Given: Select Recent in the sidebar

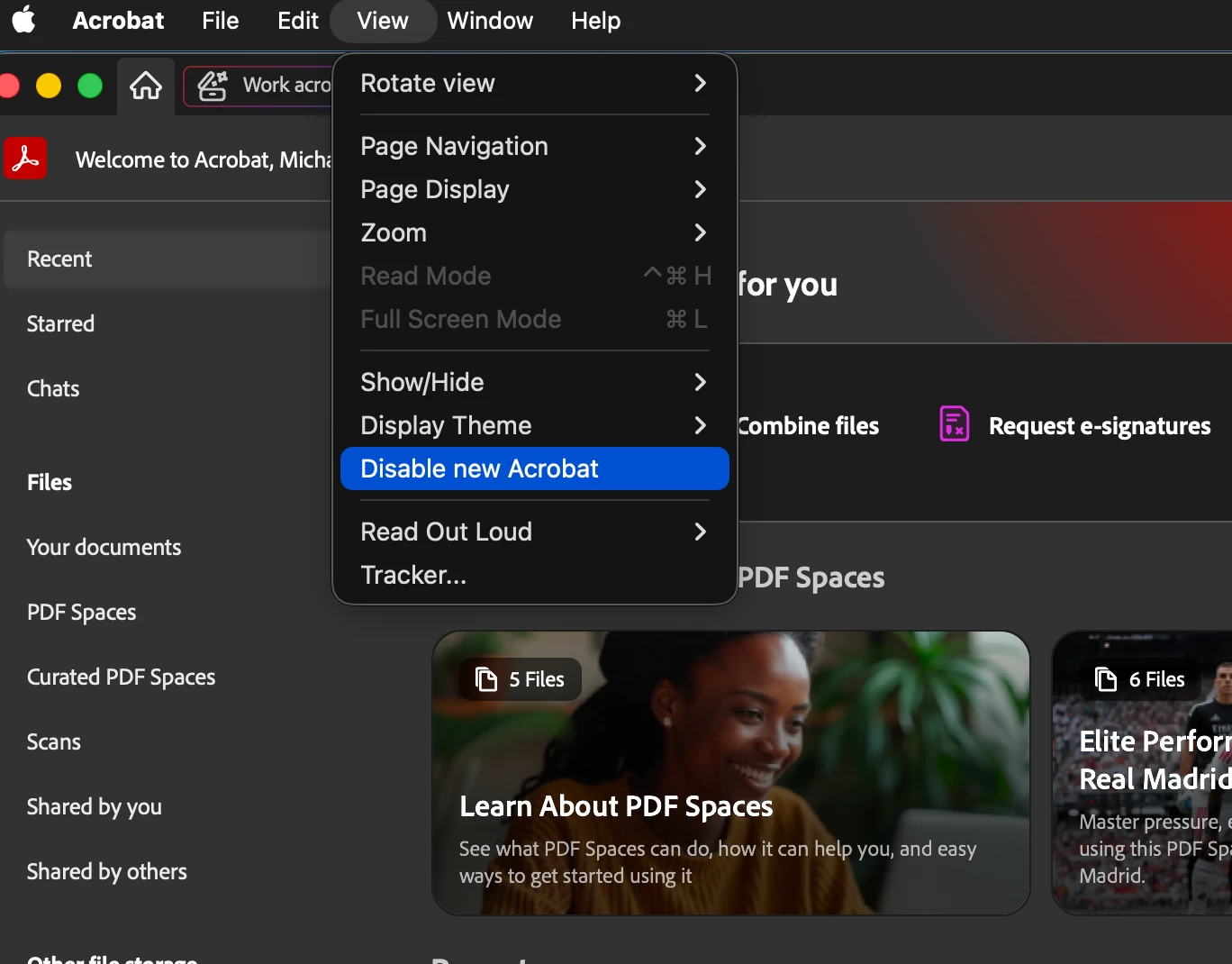Looking at the screenshot, I should coord(168,259).
